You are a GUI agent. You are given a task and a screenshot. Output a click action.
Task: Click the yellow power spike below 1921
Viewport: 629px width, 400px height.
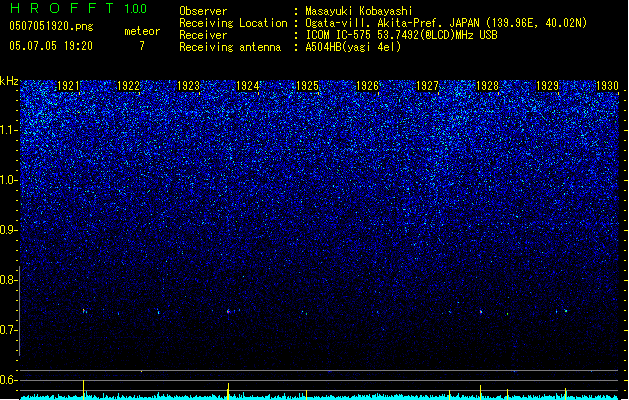click(83, 390)
